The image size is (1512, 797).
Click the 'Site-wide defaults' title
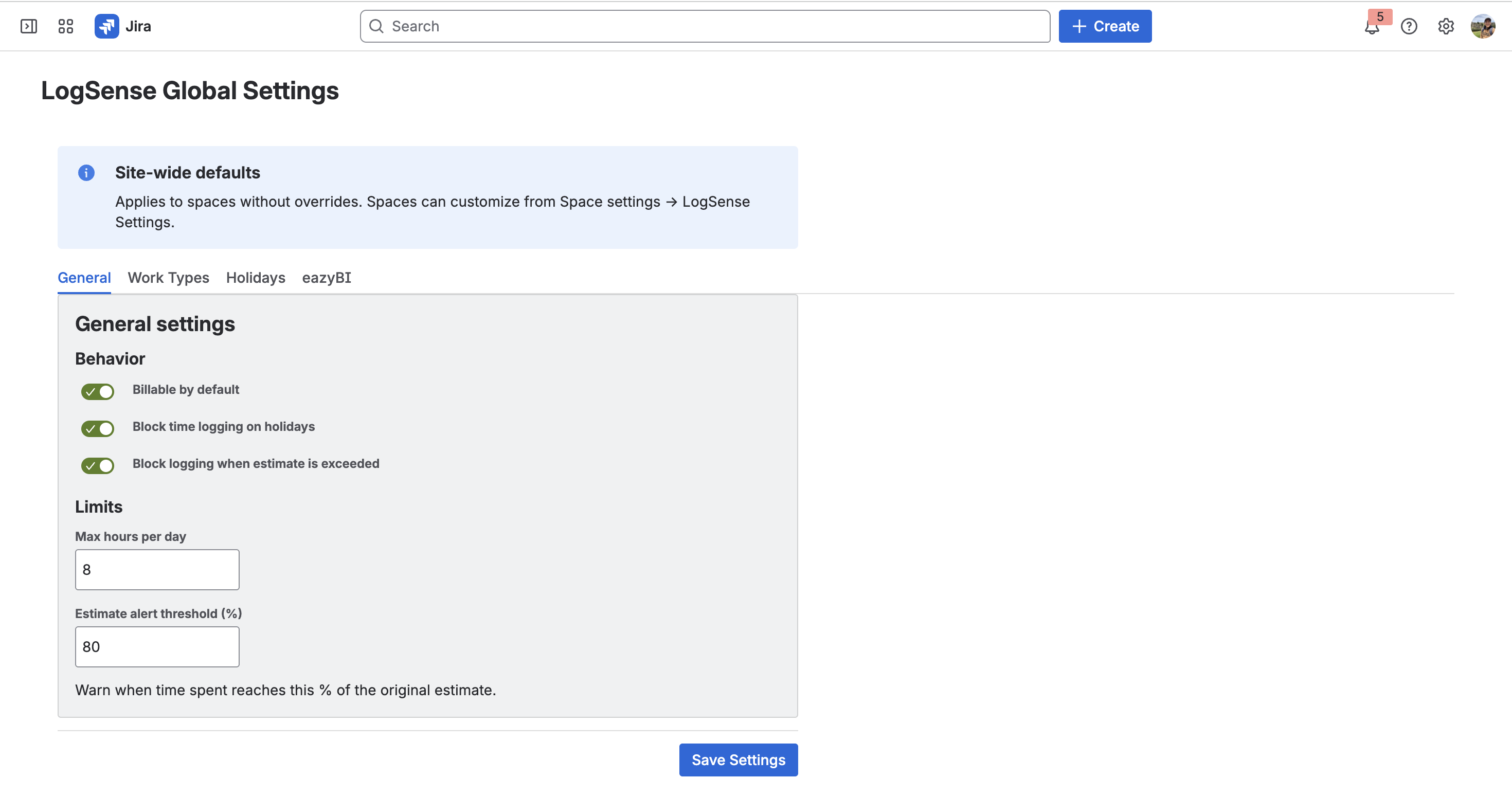click(x=187, y=173)
